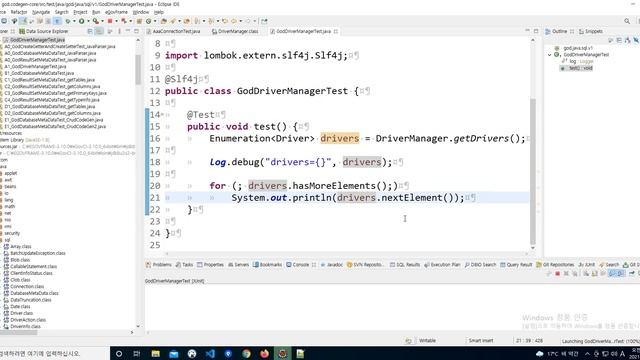Open the Execution Plan tab

coord(442,265)
